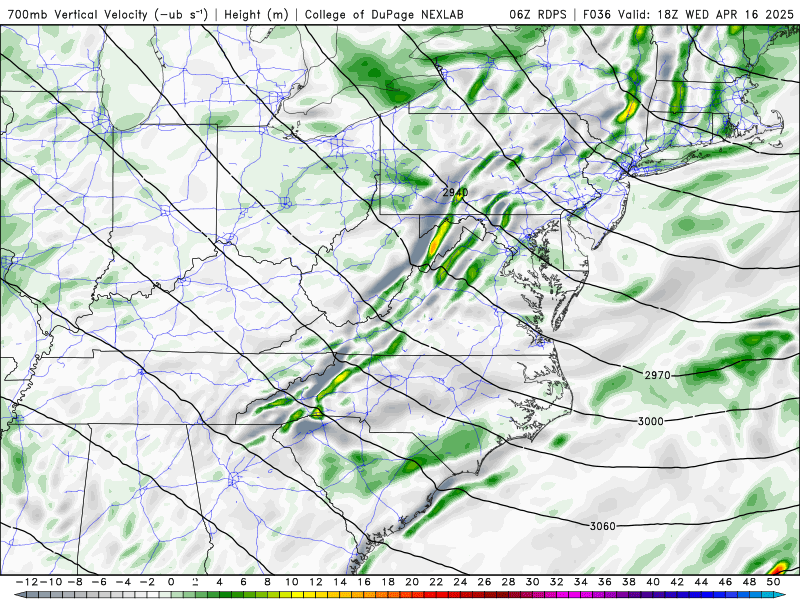Click the 'College of DuPage NEXLAB' credit
The height and width of the screenshot is (600, 800).
click(384, 15)
